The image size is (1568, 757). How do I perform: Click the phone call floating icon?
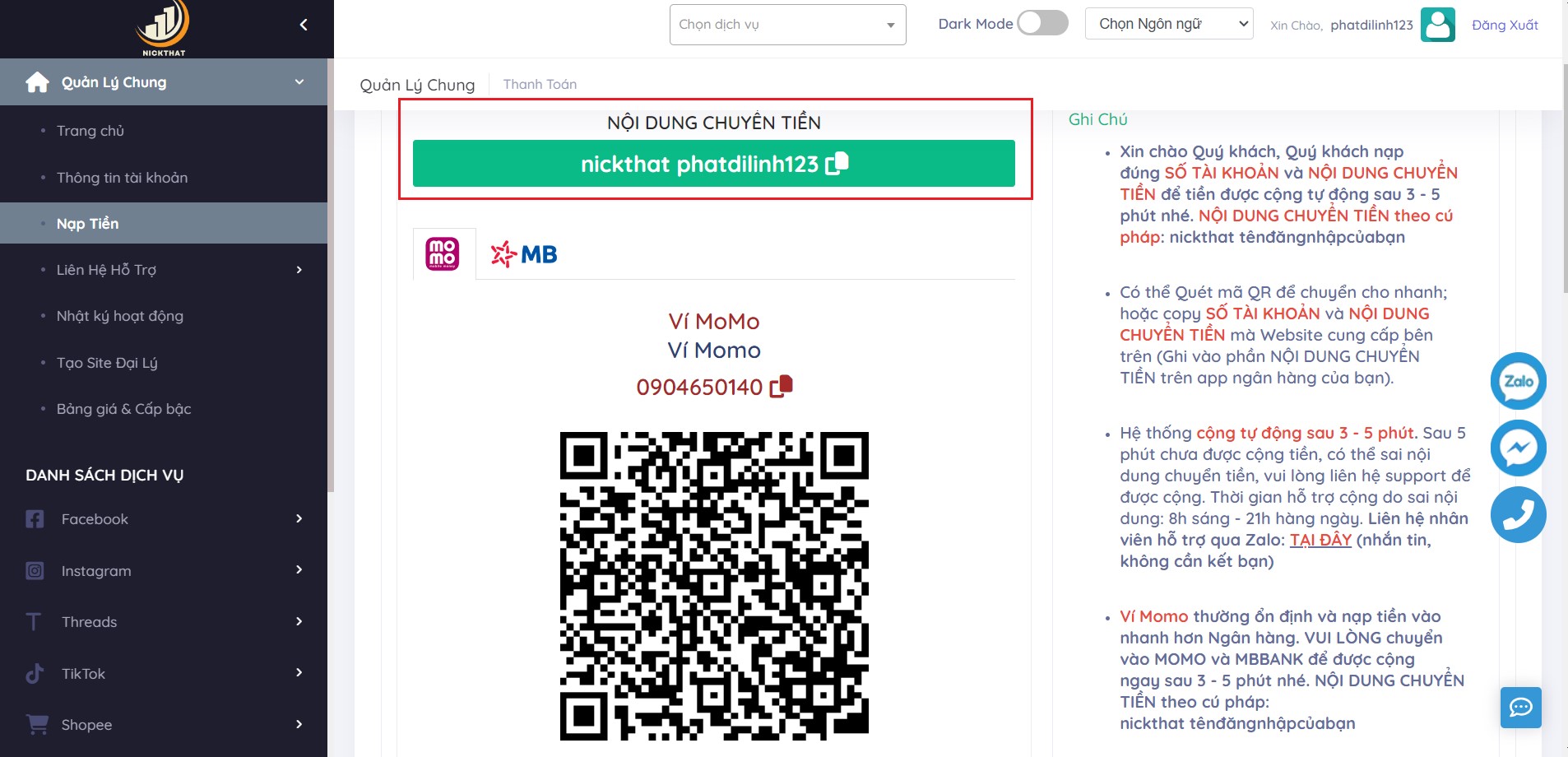[1519, 515]
